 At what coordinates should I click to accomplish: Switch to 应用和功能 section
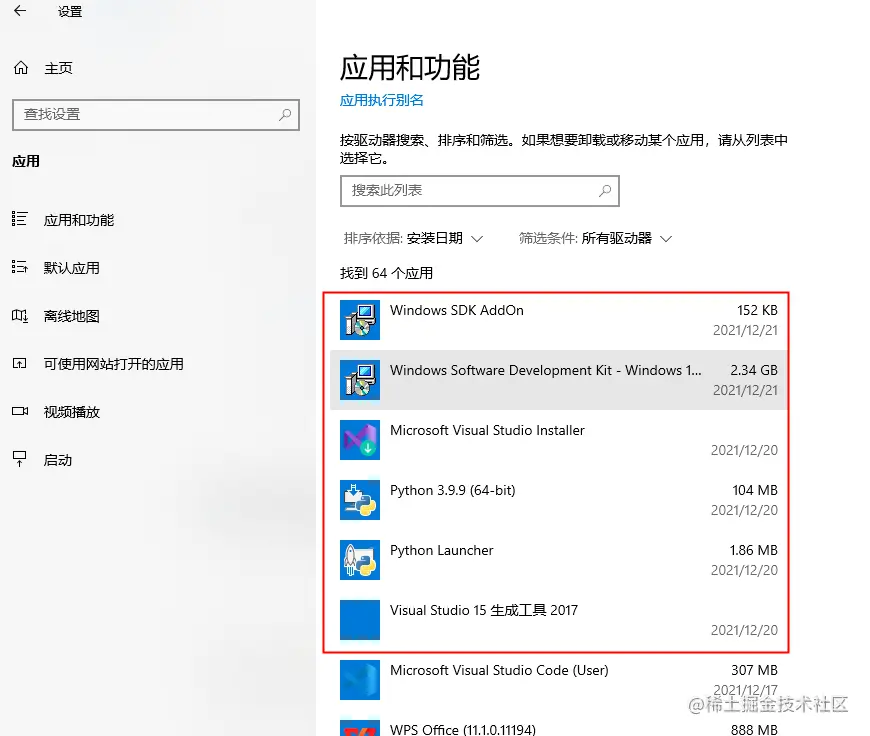tap(79, 220)
